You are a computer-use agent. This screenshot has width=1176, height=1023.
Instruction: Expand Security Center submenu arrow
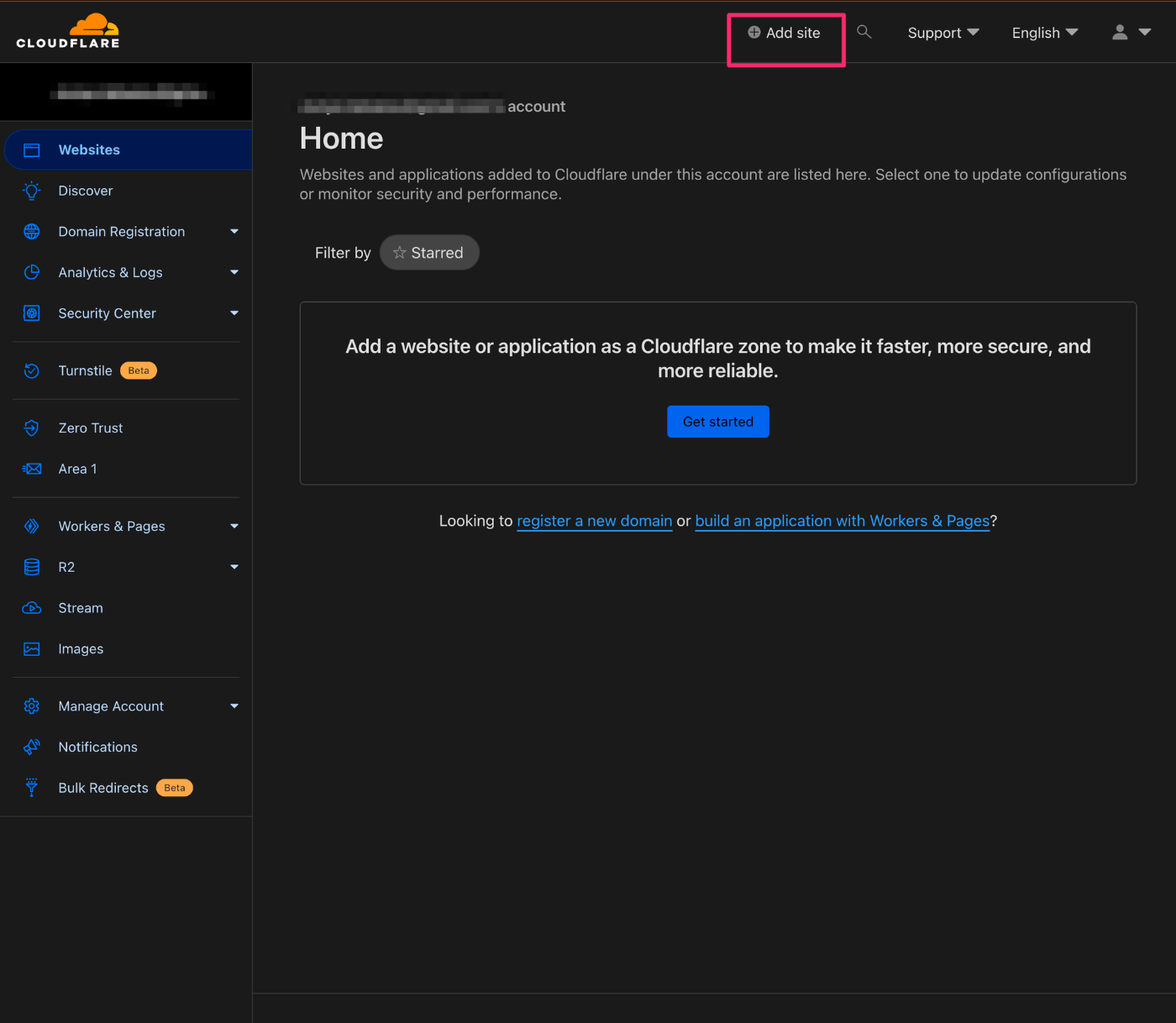[234, 313]
